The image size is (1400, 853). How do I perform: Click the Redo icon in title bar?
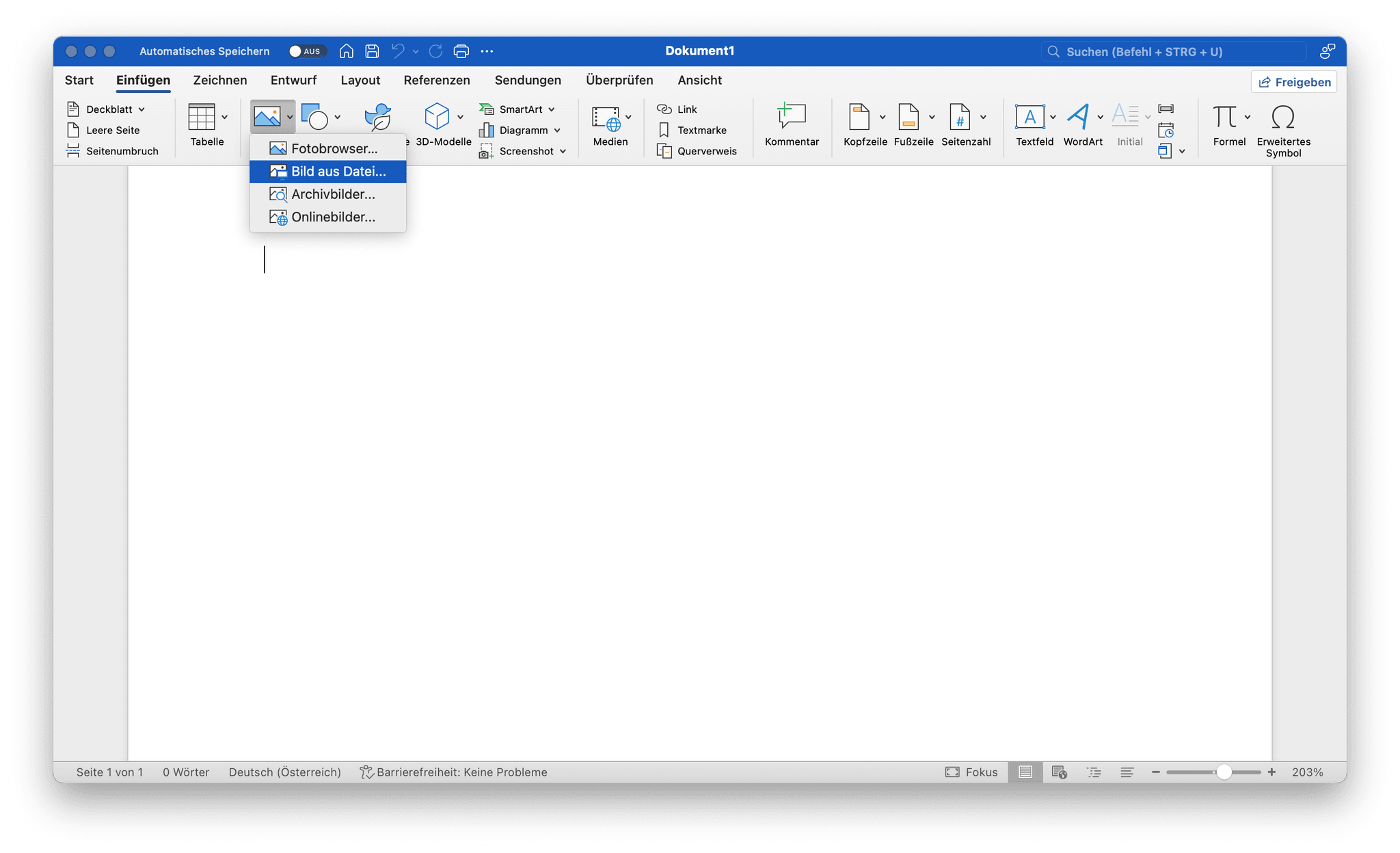click(x=435, y=51)
